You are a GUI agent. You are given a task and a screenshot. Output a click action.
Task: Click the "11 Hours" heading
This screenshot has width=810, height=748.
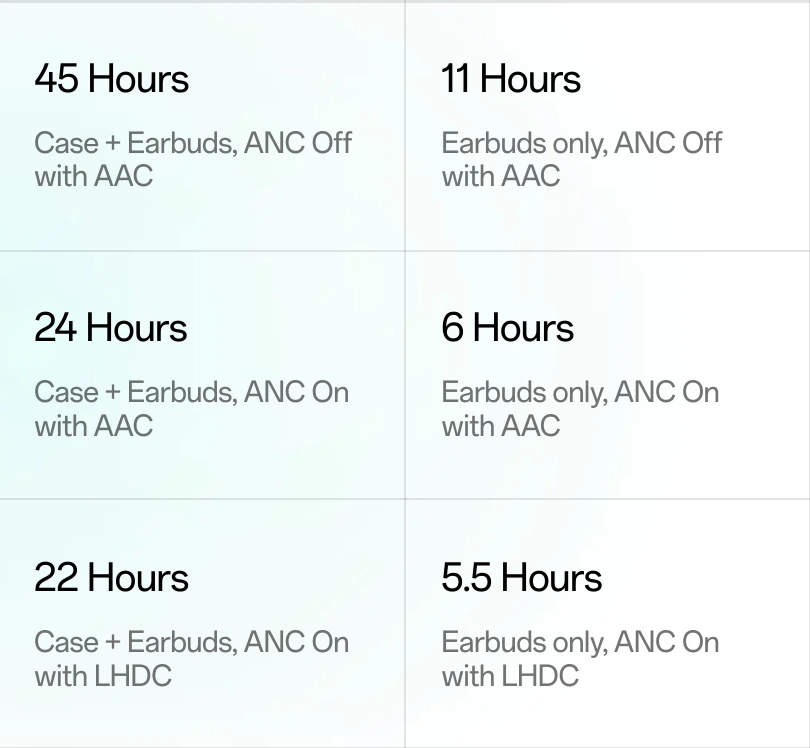click(510, 80)
